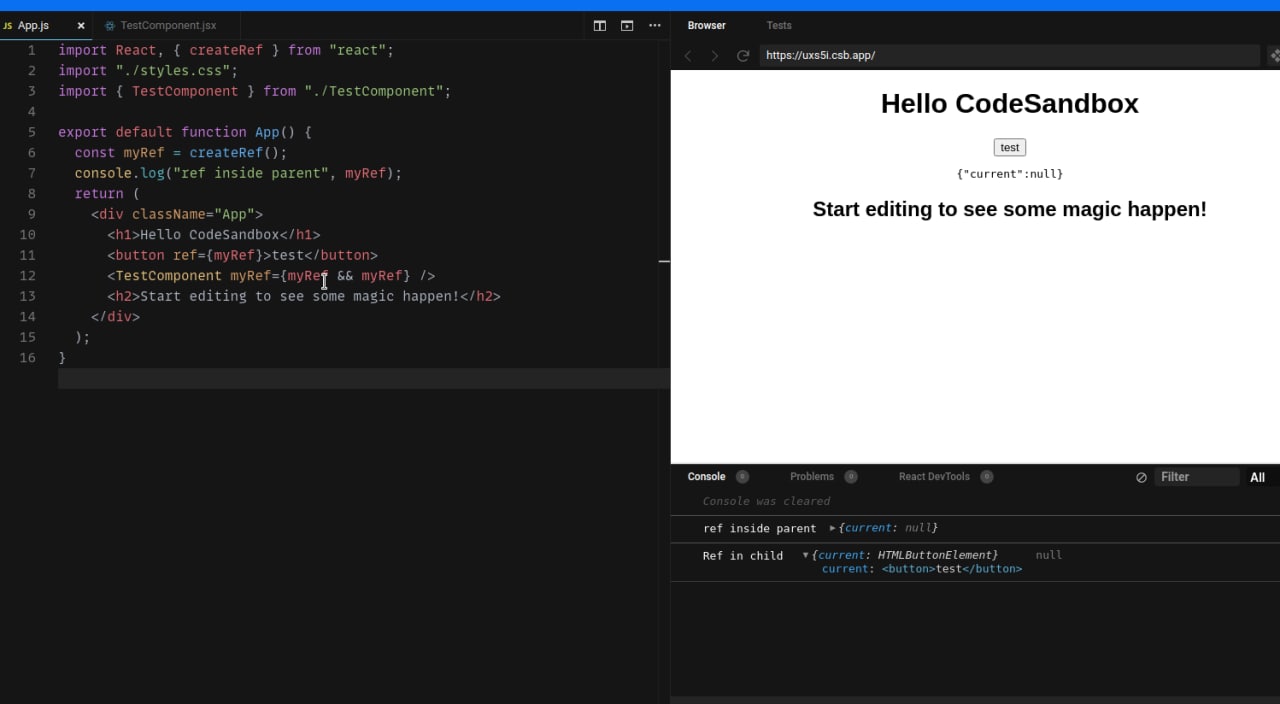
Task: Open the All log level dropdown
Action: [1257, 478]
